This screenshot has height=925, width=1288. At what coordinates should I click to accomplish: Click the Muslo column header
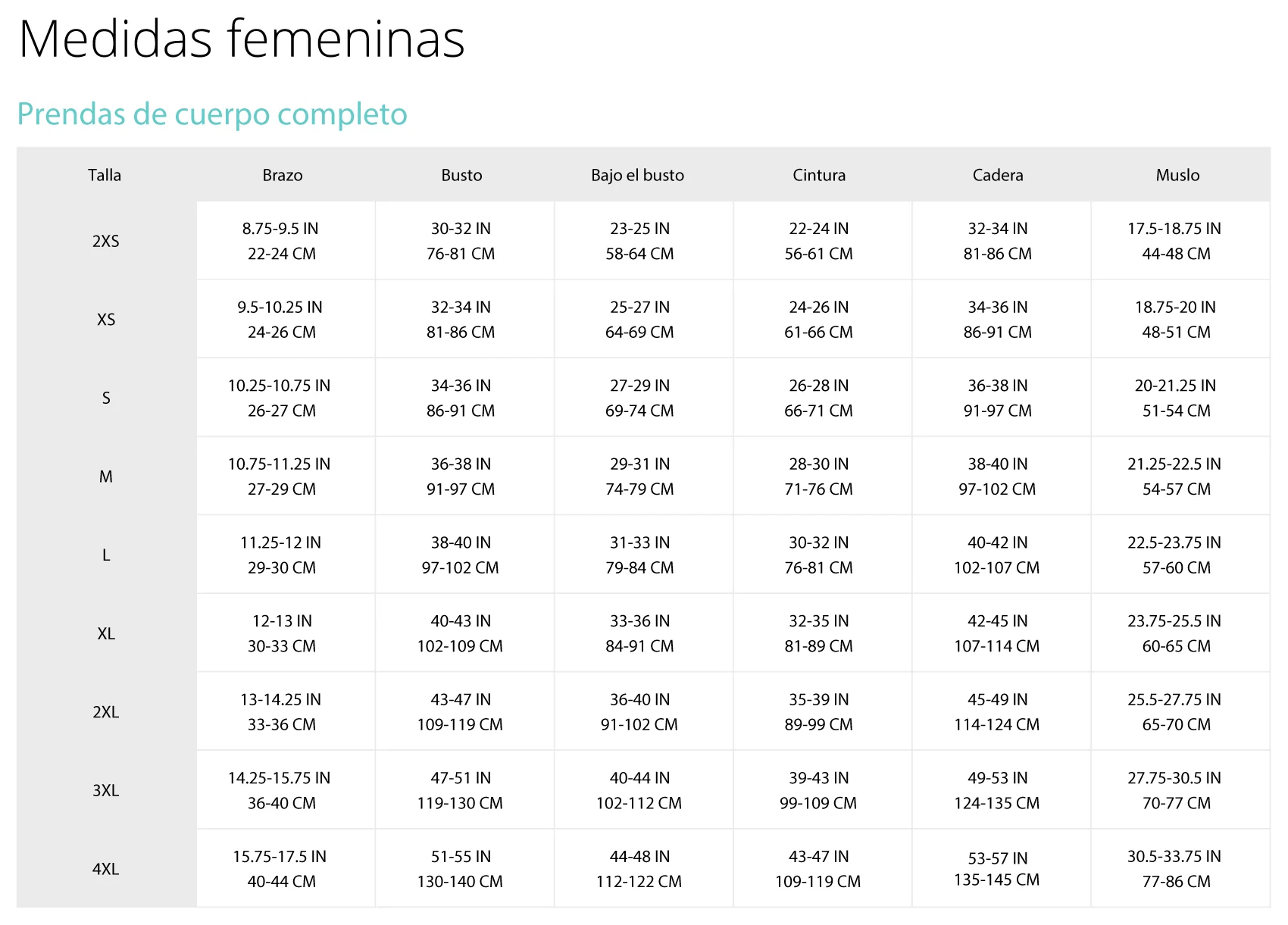coord(1177,175)
